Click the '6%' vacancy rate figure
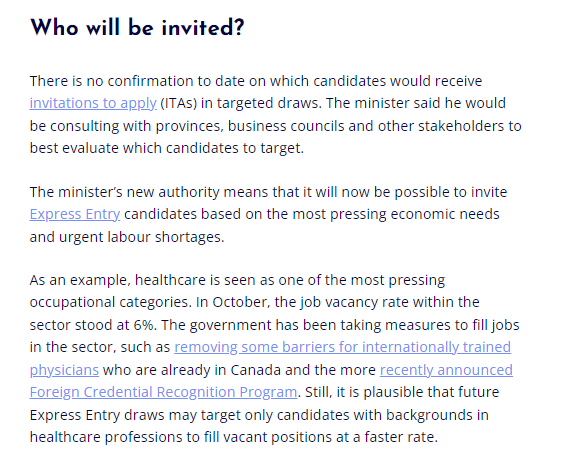 coord(144,325)
